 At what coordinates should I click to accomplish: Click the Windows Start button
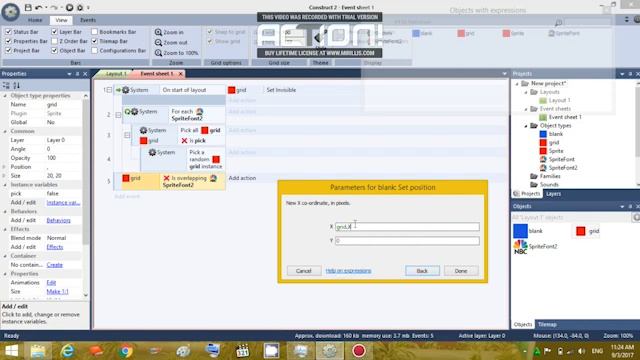(11, 351)
